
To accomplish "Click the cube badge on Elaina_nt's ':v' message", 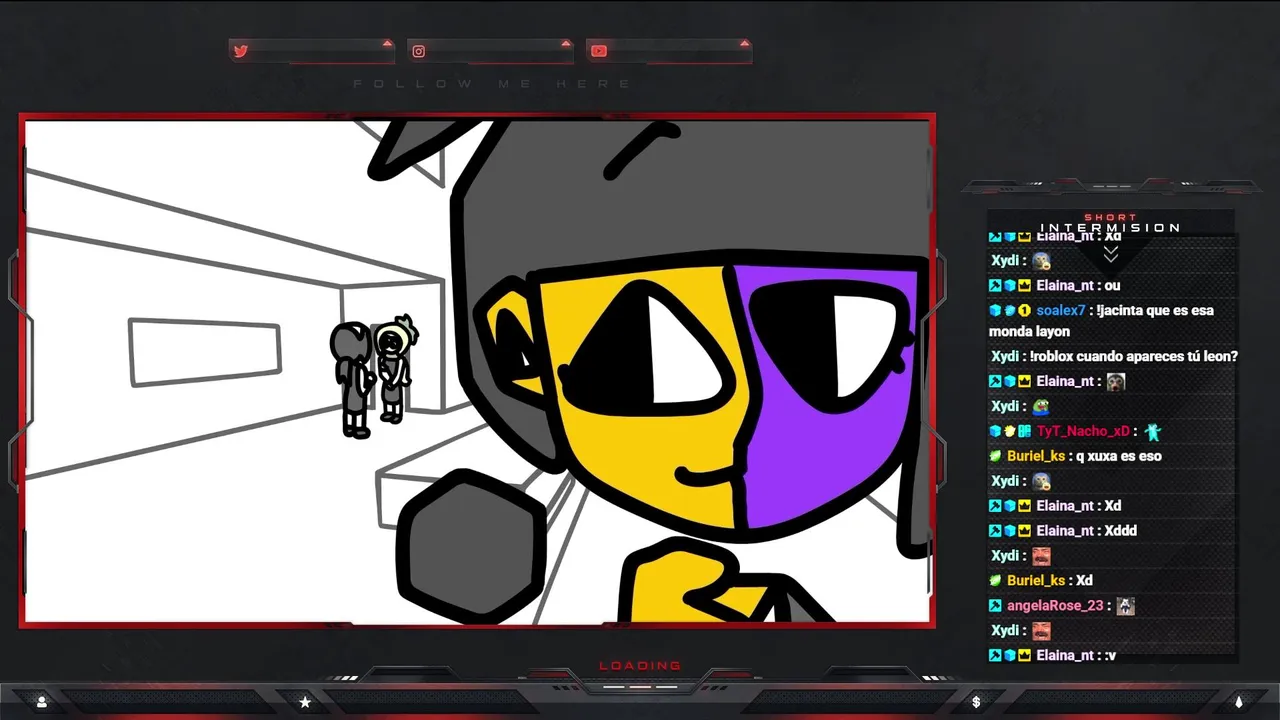I will [1010, 656].
